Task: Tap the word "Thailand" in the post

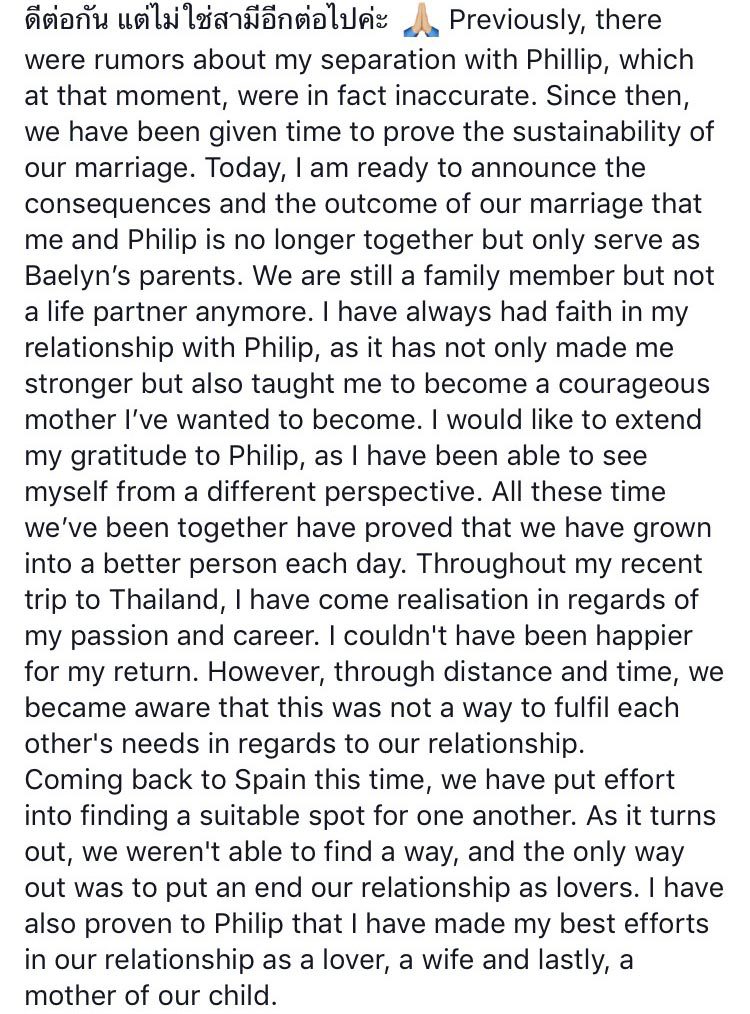Action: 166,599
